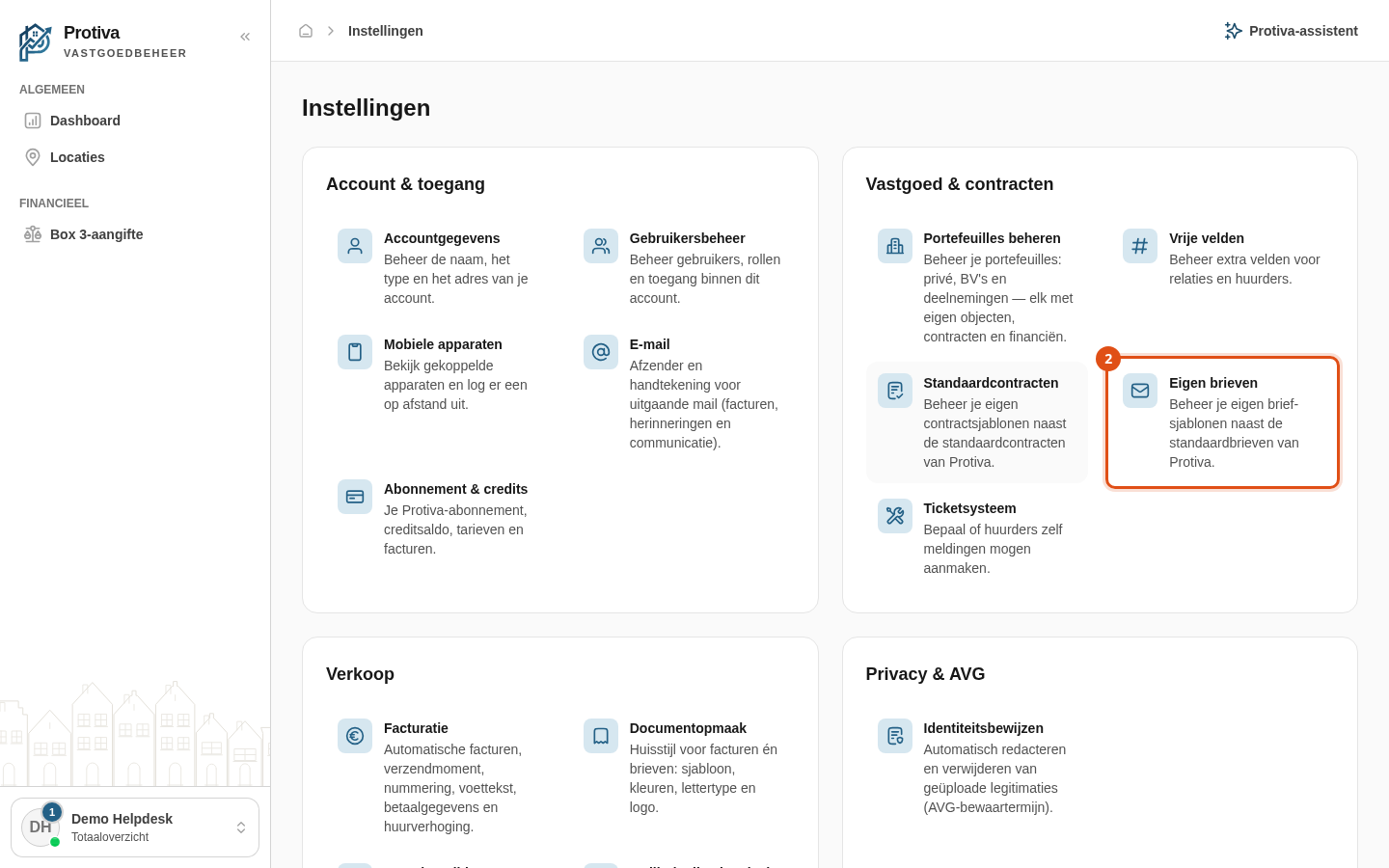Open the Accountgegevens user icon
Screen dimensions: 1389x868
coord(355,246)
